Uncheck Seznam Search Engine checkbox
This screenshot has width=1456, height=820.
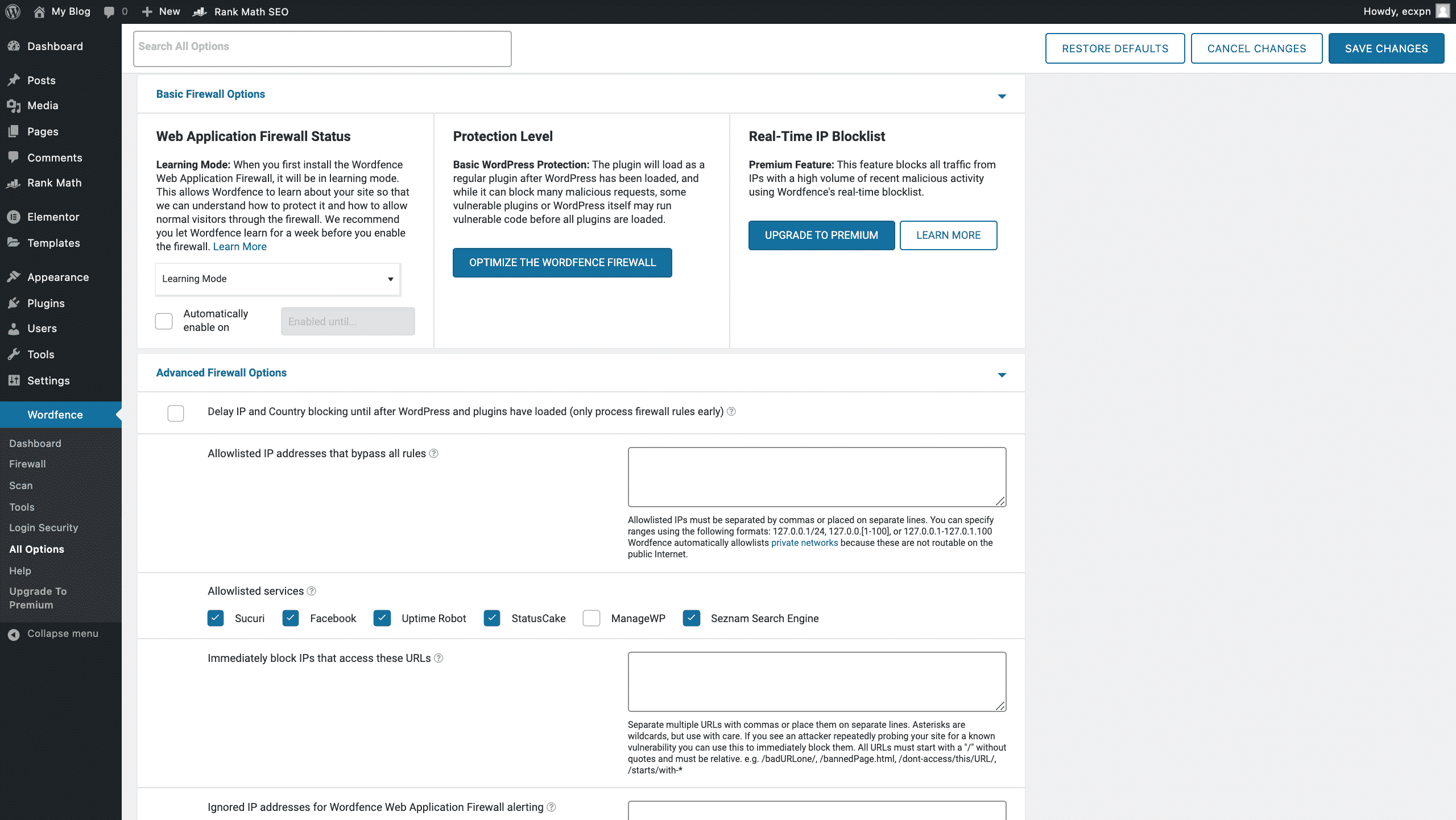point(692,618)
